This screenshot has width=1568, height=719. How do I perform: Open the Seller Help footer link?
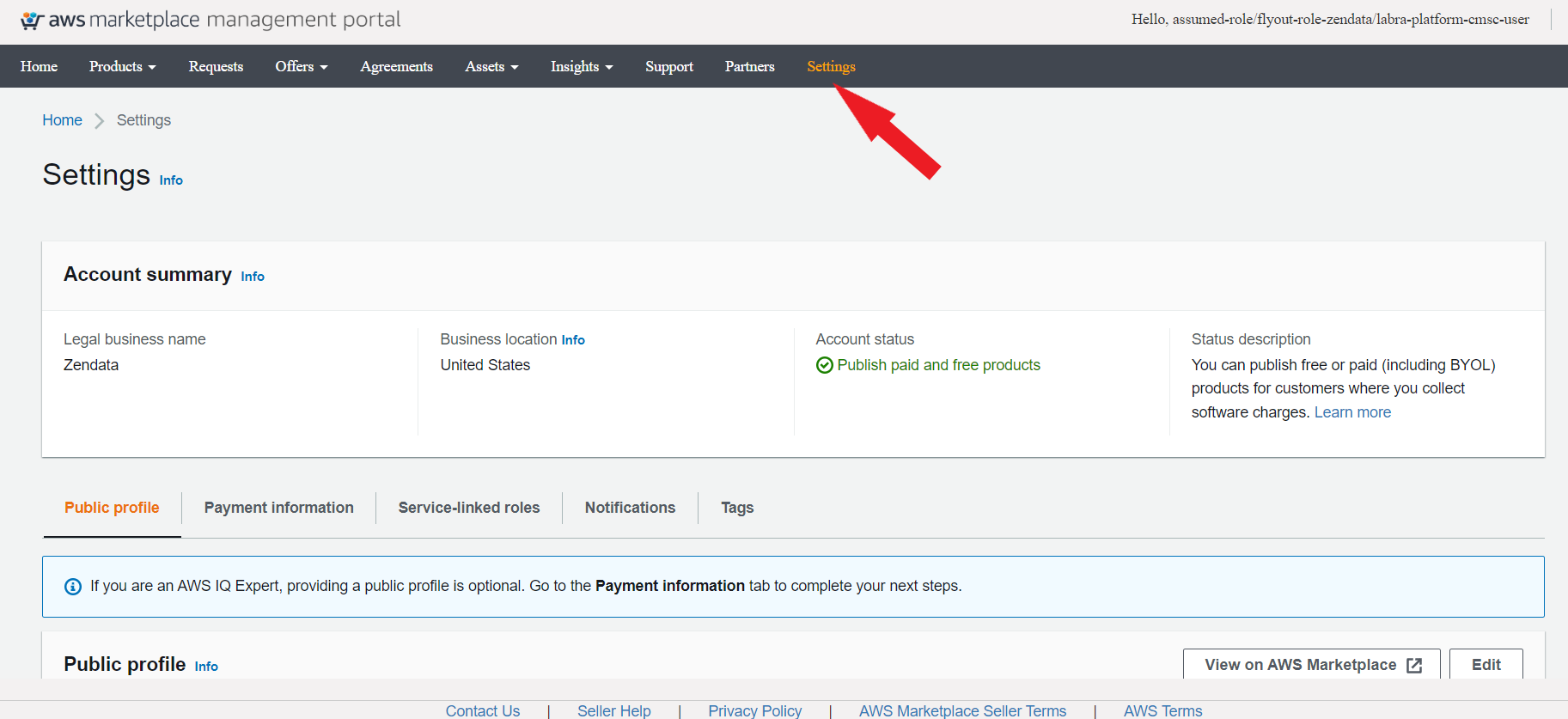click(x=614, y=710)
